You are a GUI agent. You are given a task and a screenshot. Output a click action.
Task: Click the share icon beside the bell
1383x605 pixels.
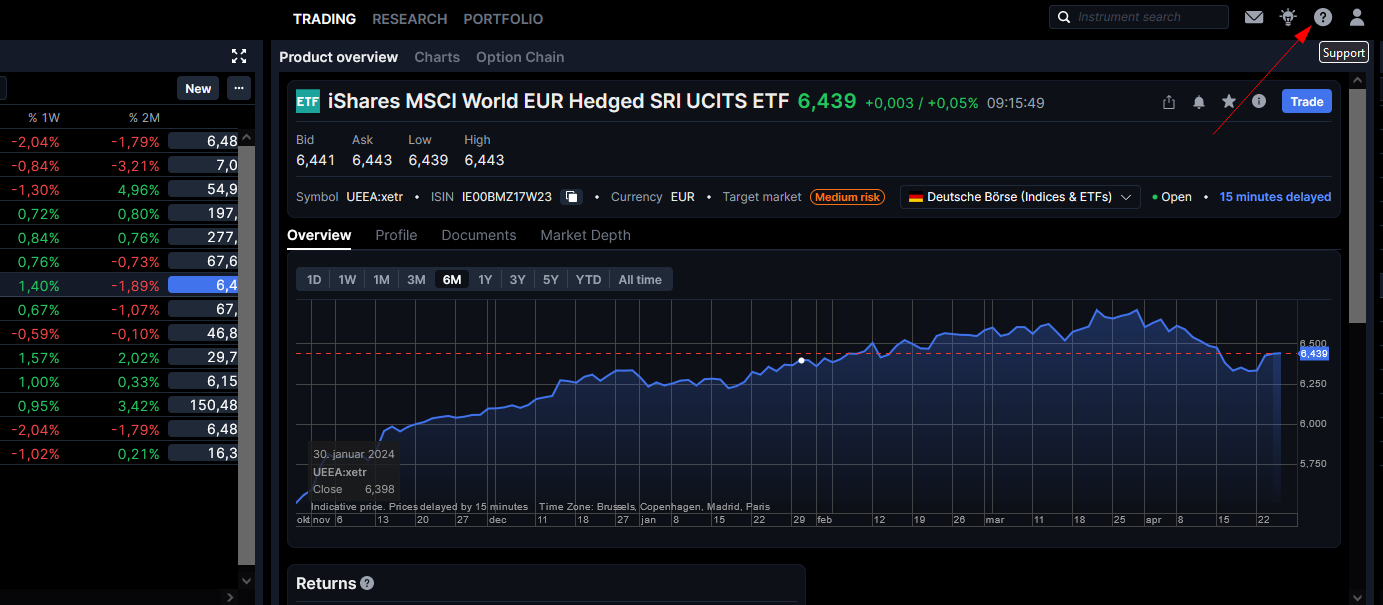click(x=1168, y=102)
